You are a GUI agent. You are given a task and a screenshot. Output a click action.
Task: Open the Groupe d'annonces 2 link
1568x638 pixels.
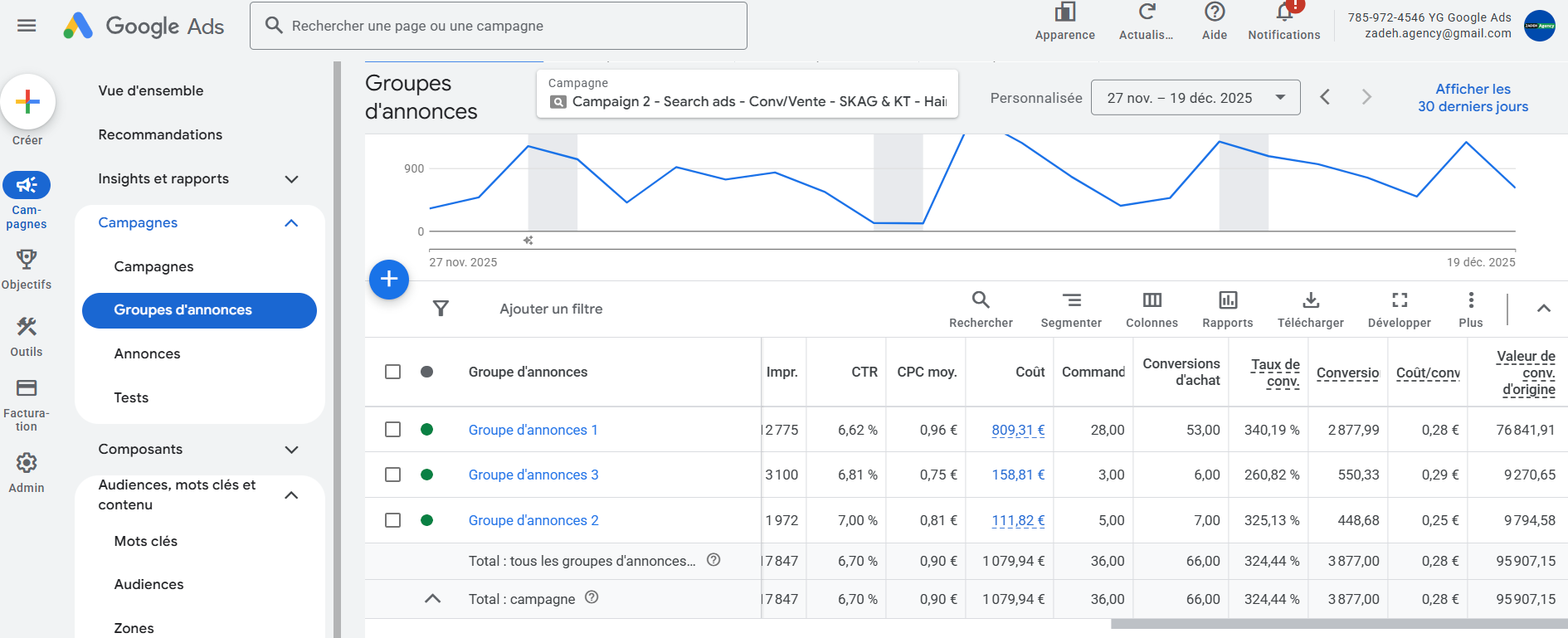[x=533, y=520]
